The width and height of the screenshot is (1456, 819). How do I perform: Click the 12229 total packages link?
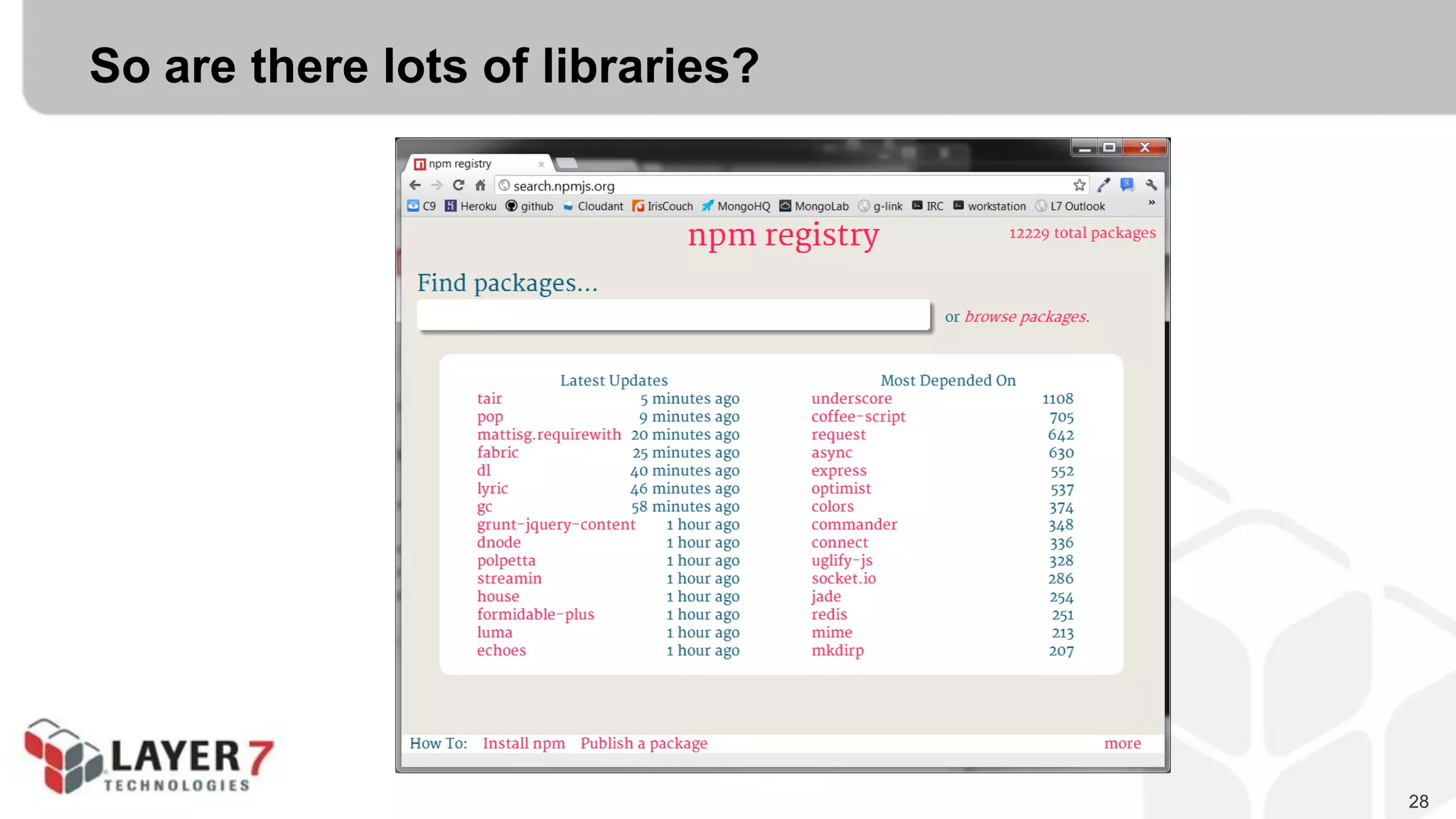click(x=1082, y=233)
